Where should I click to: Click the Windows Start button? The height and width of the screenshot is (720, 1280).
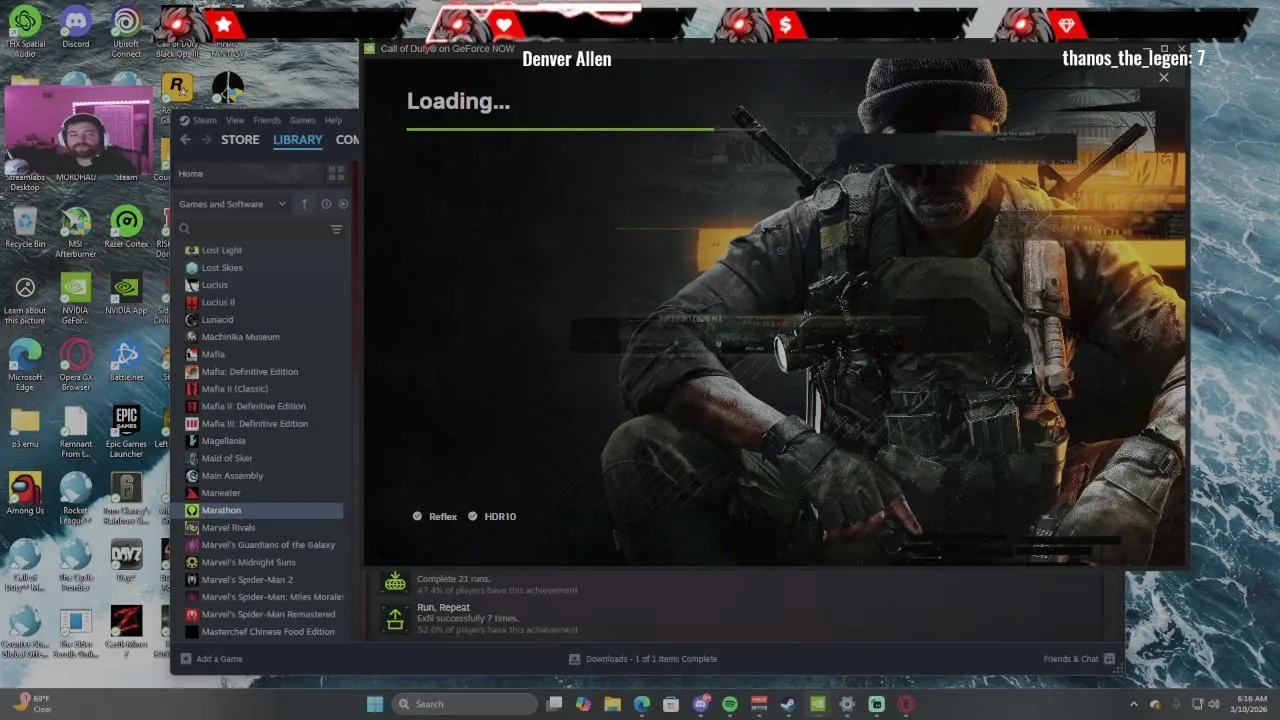click(x=375, y=704)
